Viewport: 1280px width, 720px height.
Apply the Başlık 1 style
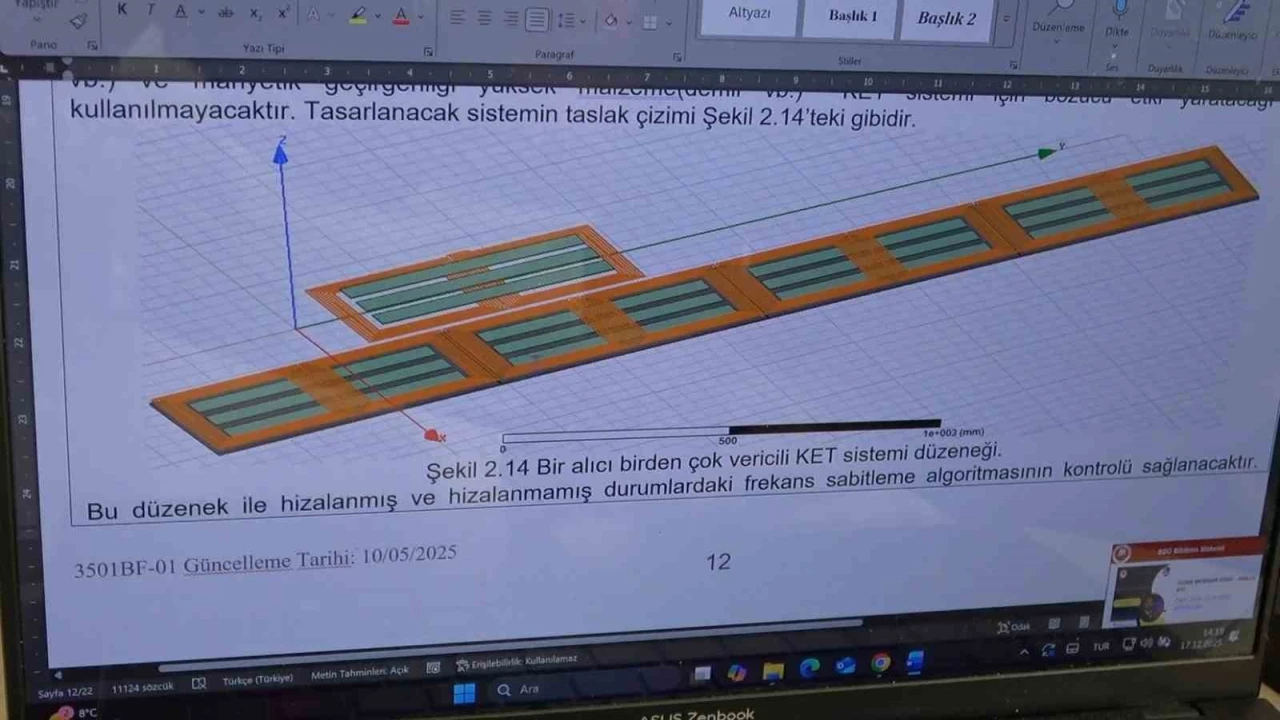tap(852, 16)
